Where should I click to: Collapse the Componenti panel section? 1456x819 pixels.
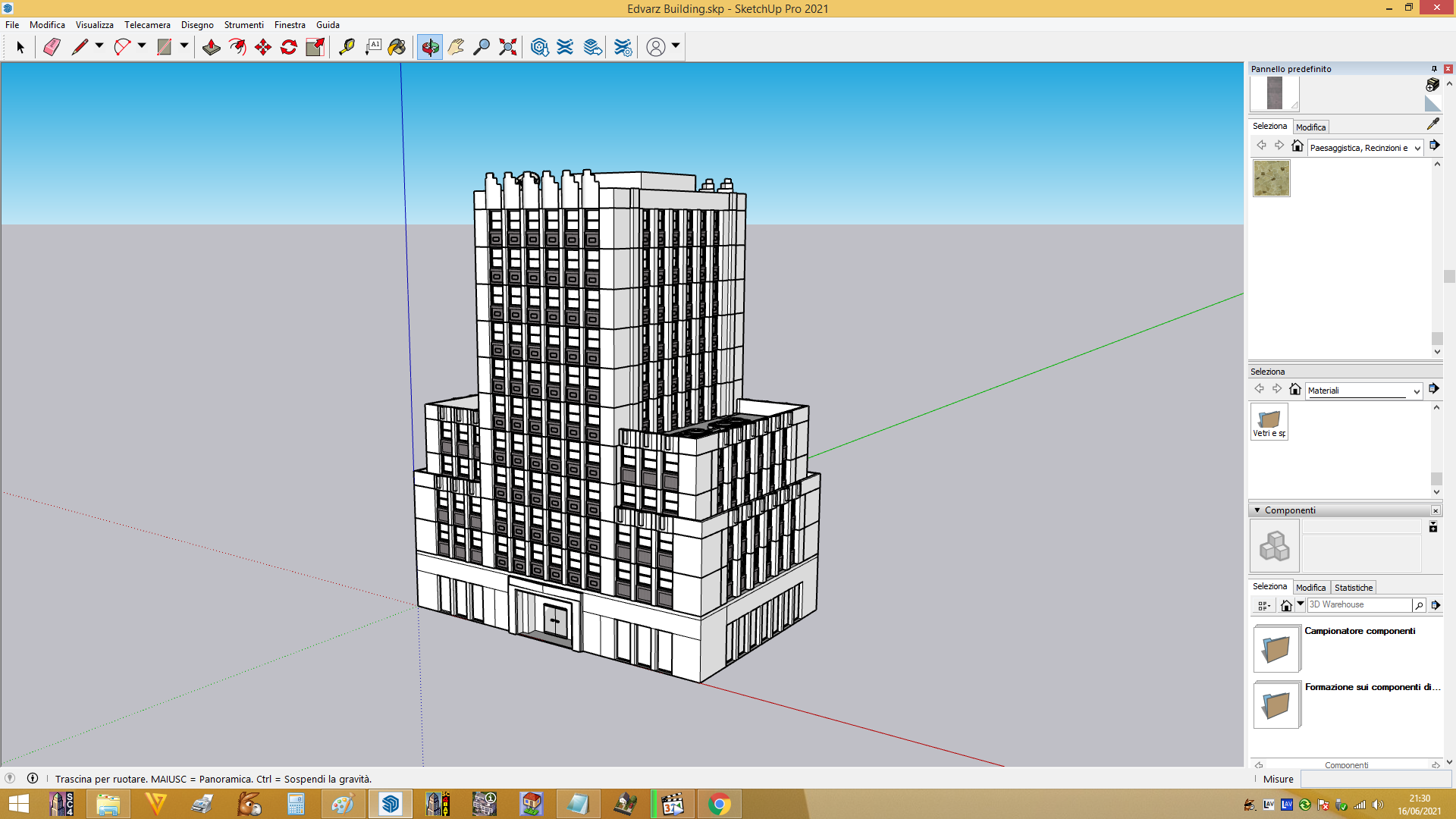tap(1257, 510)
